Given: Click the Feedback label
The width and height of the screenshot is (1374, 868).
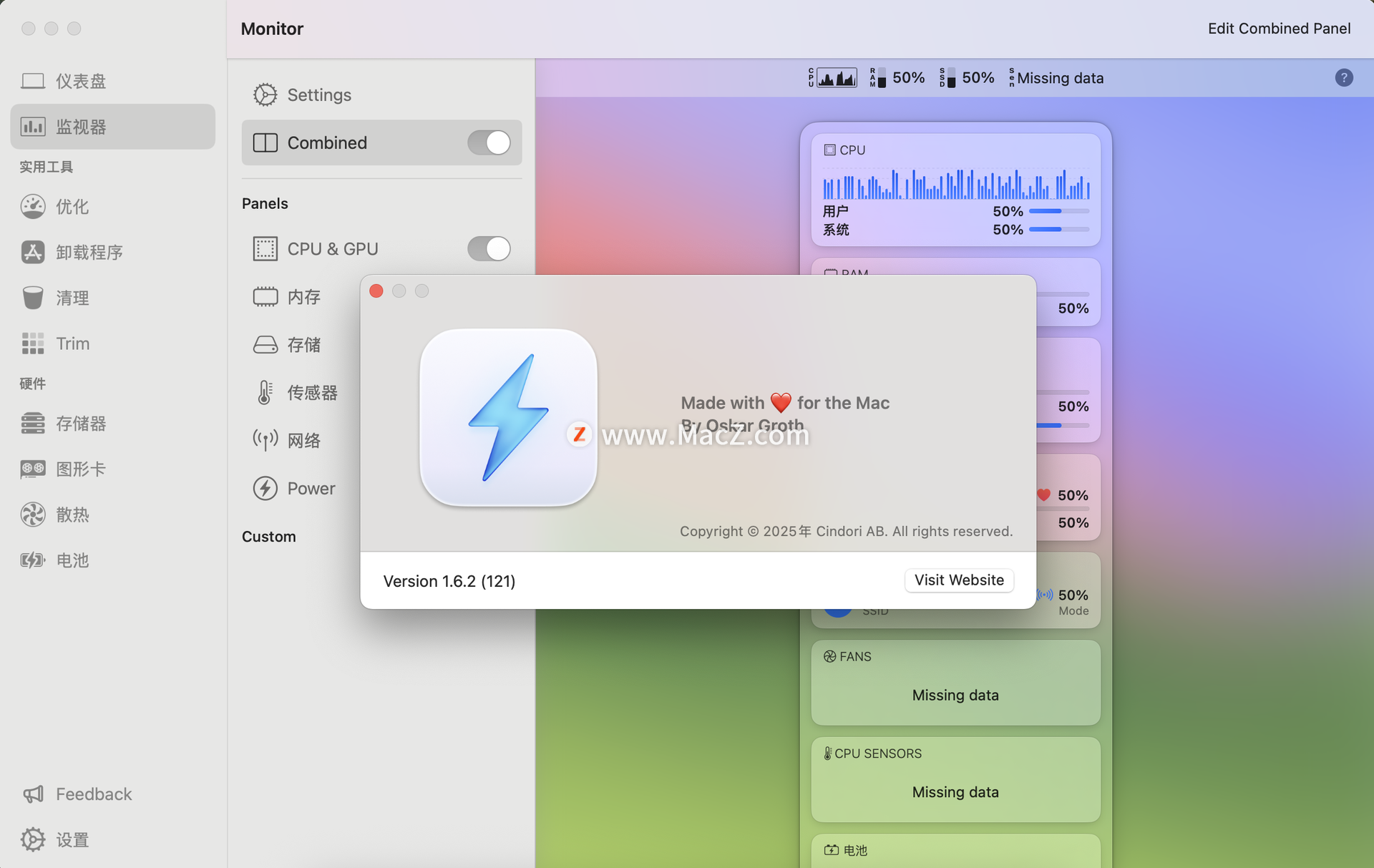Looking at the screenshot, I should (x=94, y=794).
